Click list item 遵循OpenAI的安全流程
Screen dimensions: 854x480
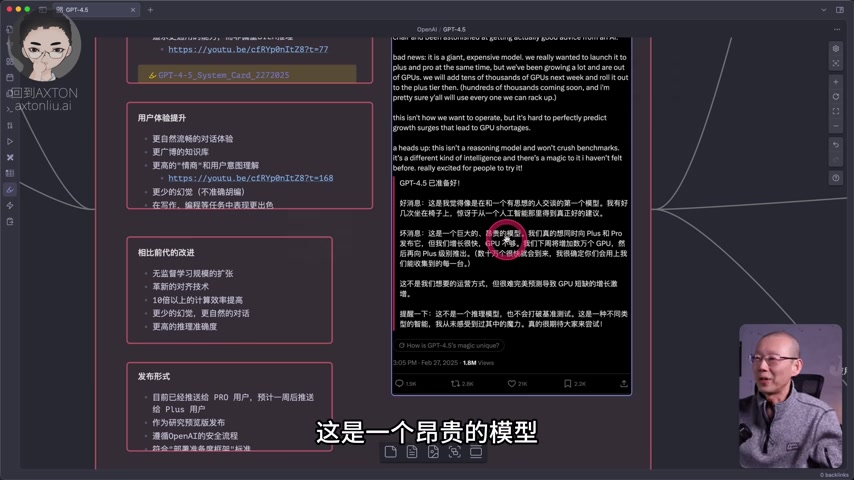[x=195, y=436]
